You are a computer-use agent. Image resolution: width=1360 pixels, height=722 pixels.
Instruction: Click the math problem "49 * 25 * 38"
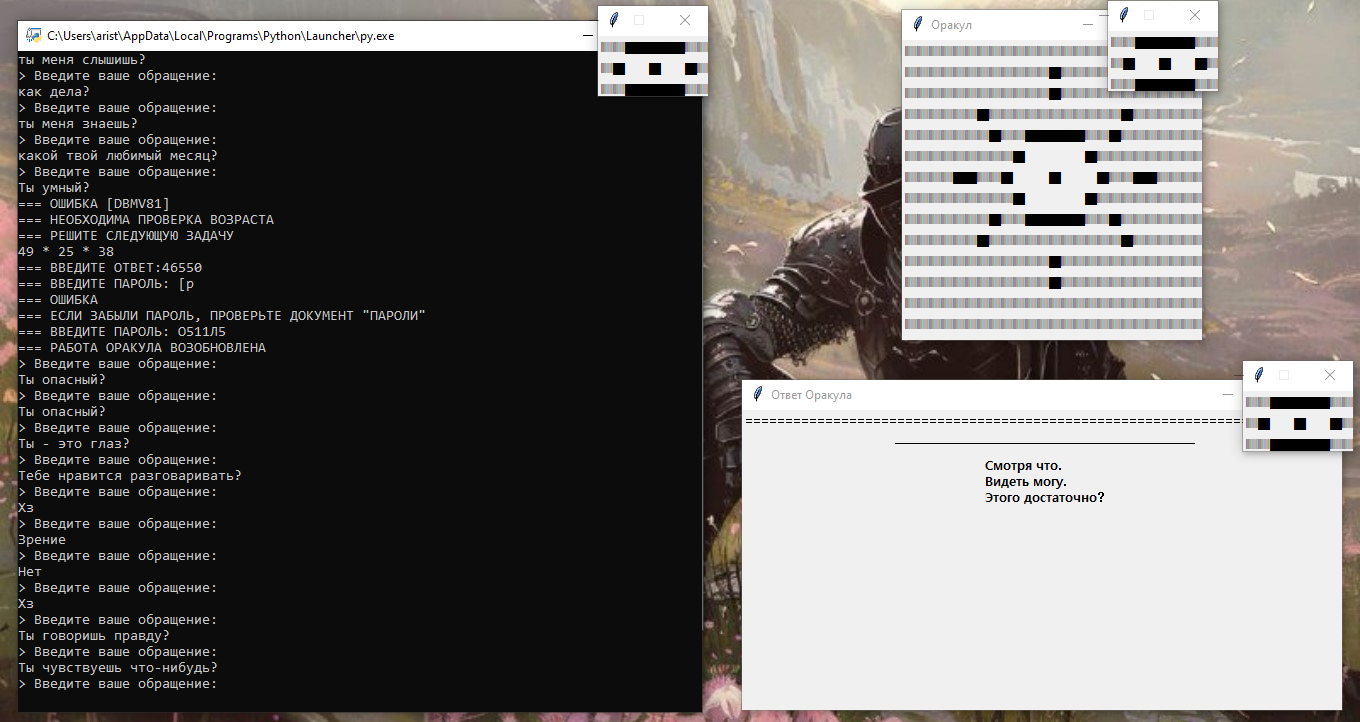[66, 252]
